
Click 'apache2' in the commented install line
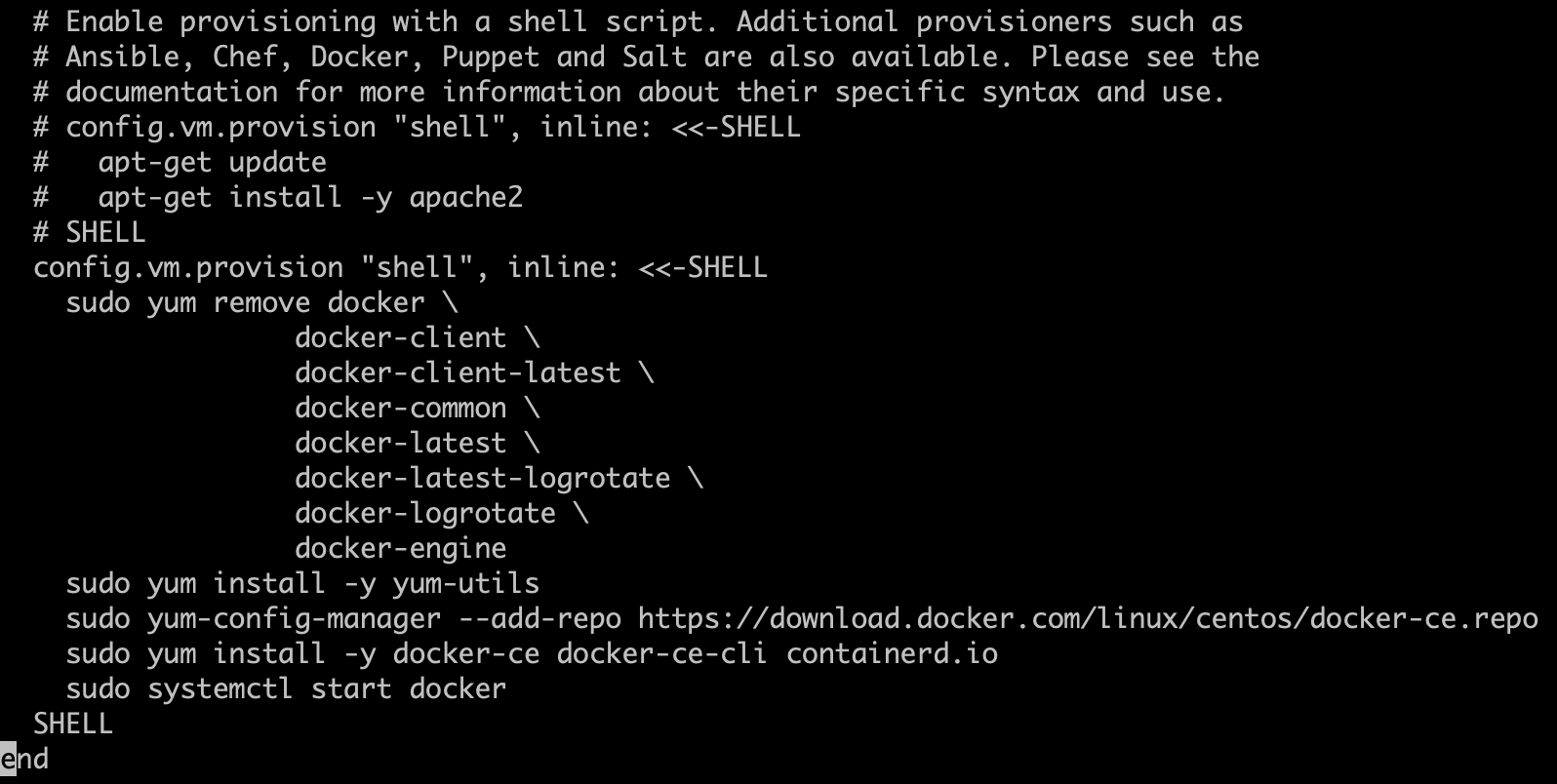click(x=465, y=197)
